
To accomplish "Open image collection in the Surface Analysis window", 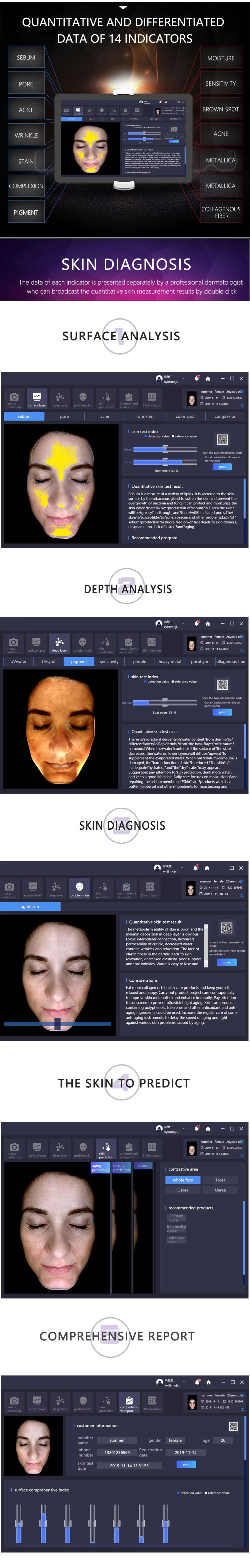I will point(13,399).
